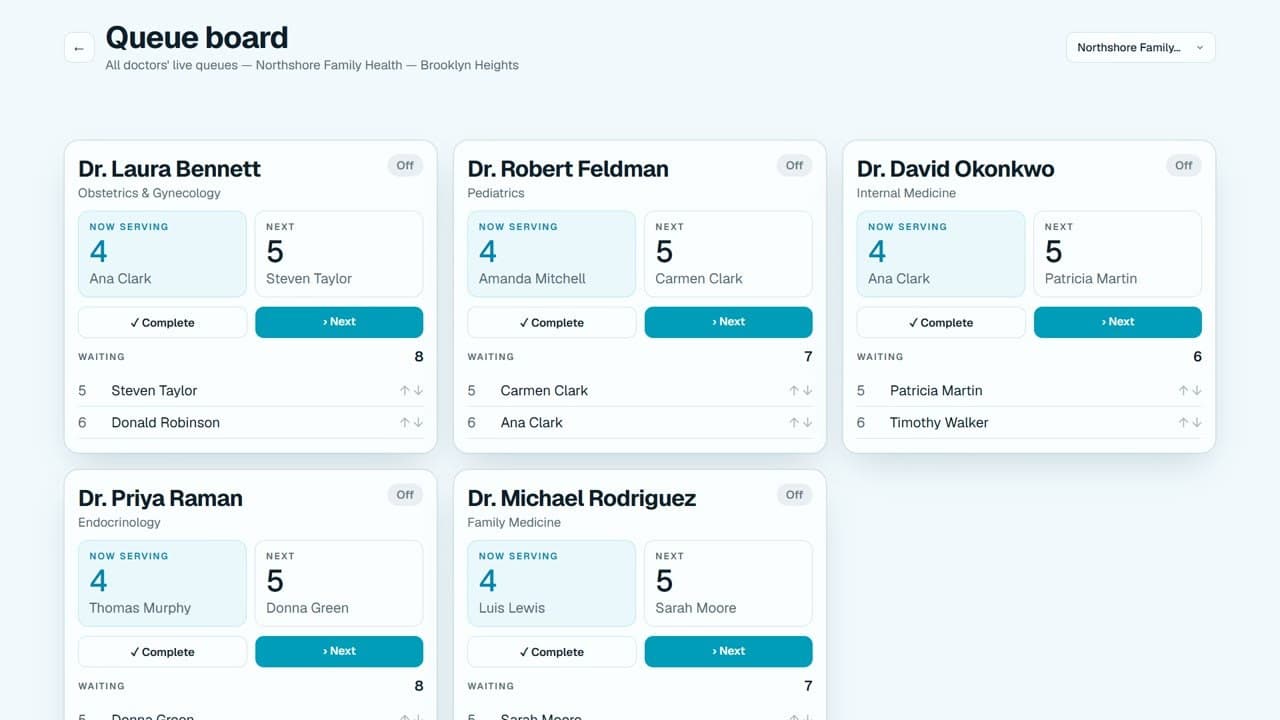This screenshot has height=720, width=1280.
Task: Call Next patient for Dr. Okonkwo
Action: coord(1118,322)
